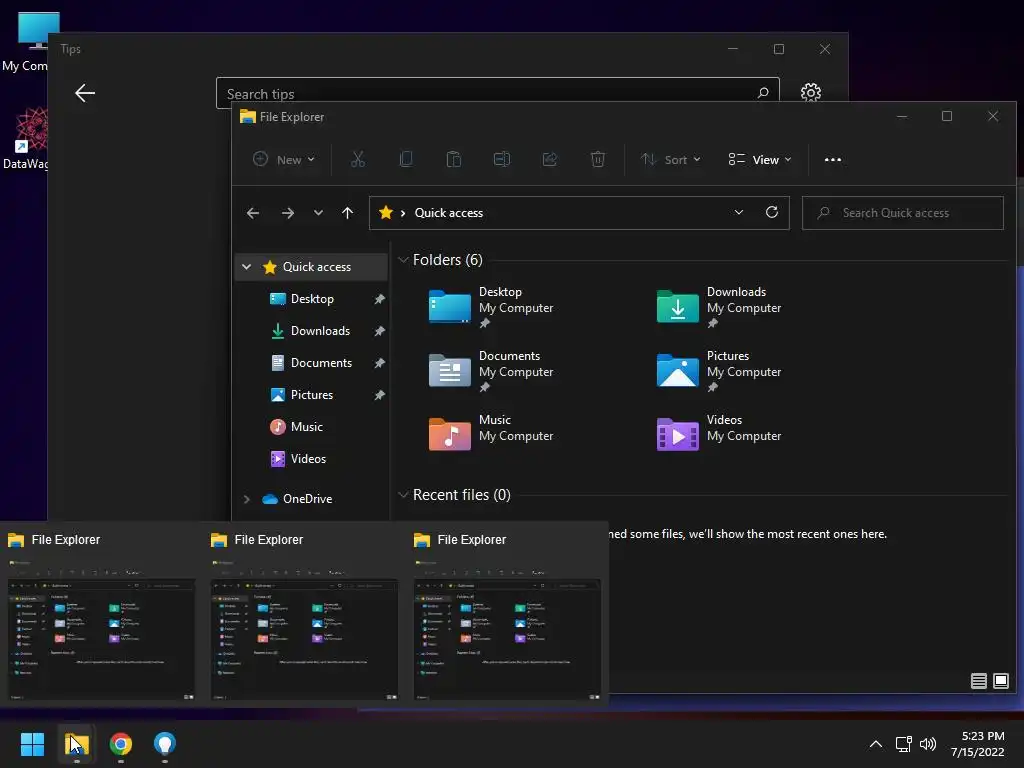Click the Copy icon in File Explorer toolbar

coord(406,159)
